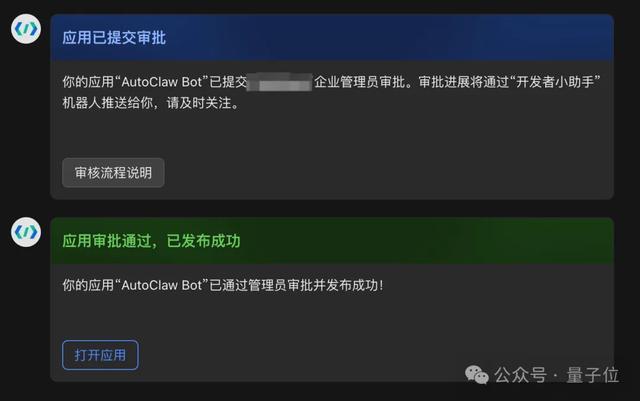Click the 打开应用 button
The image size is (640, 401).
click(x=100, y=355)
